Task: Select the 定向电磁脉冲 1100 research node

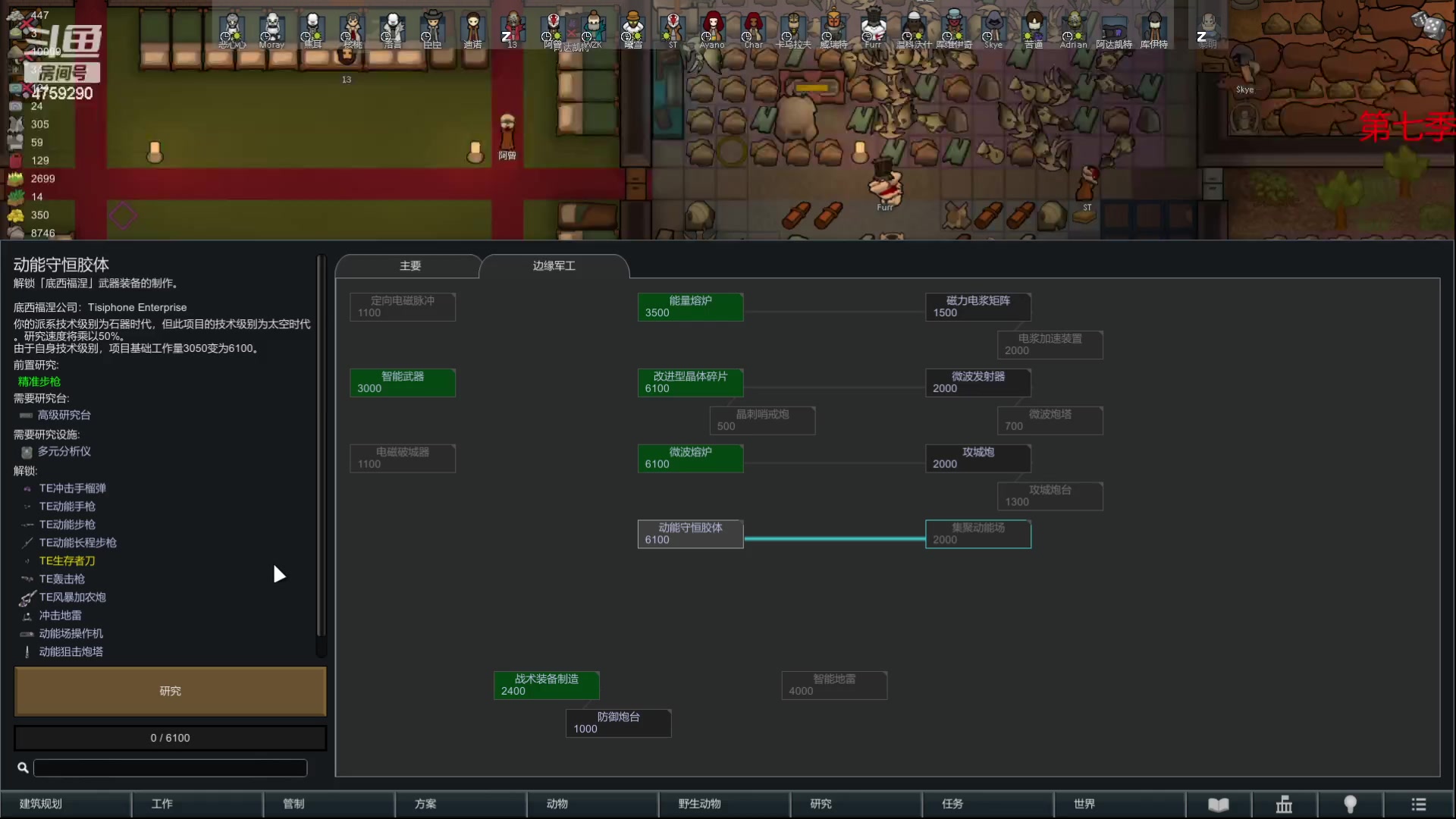Action: pos(403,307)
